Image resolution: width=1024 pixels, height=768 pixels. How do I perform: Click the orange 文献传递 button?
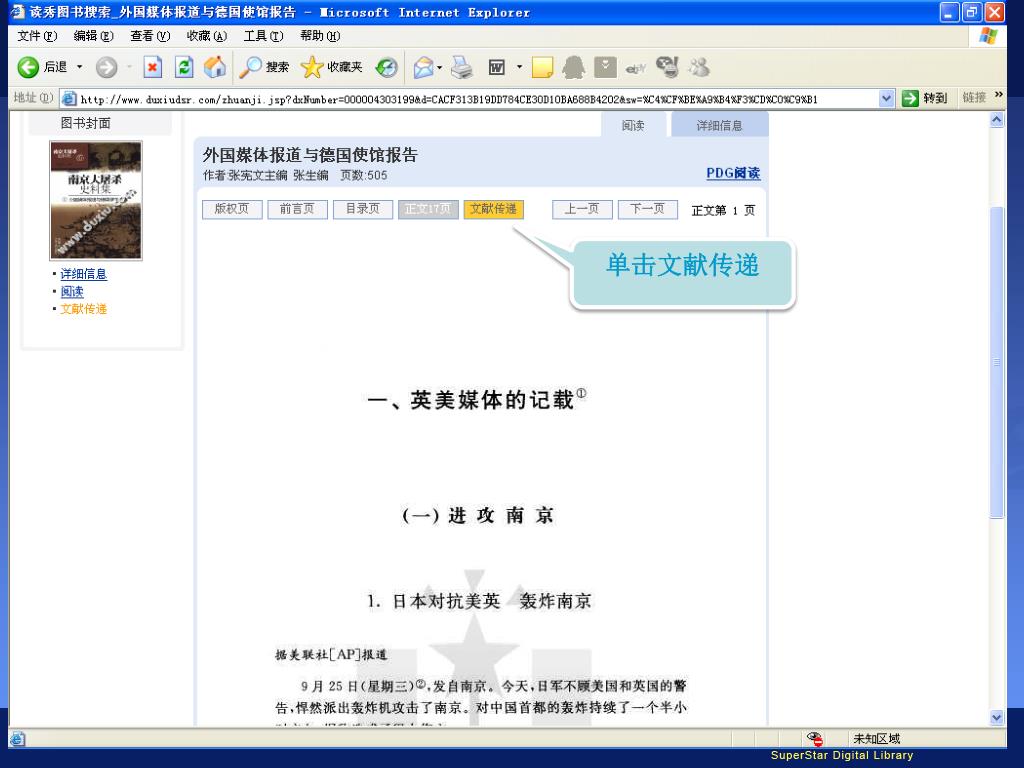pos(493,209)
